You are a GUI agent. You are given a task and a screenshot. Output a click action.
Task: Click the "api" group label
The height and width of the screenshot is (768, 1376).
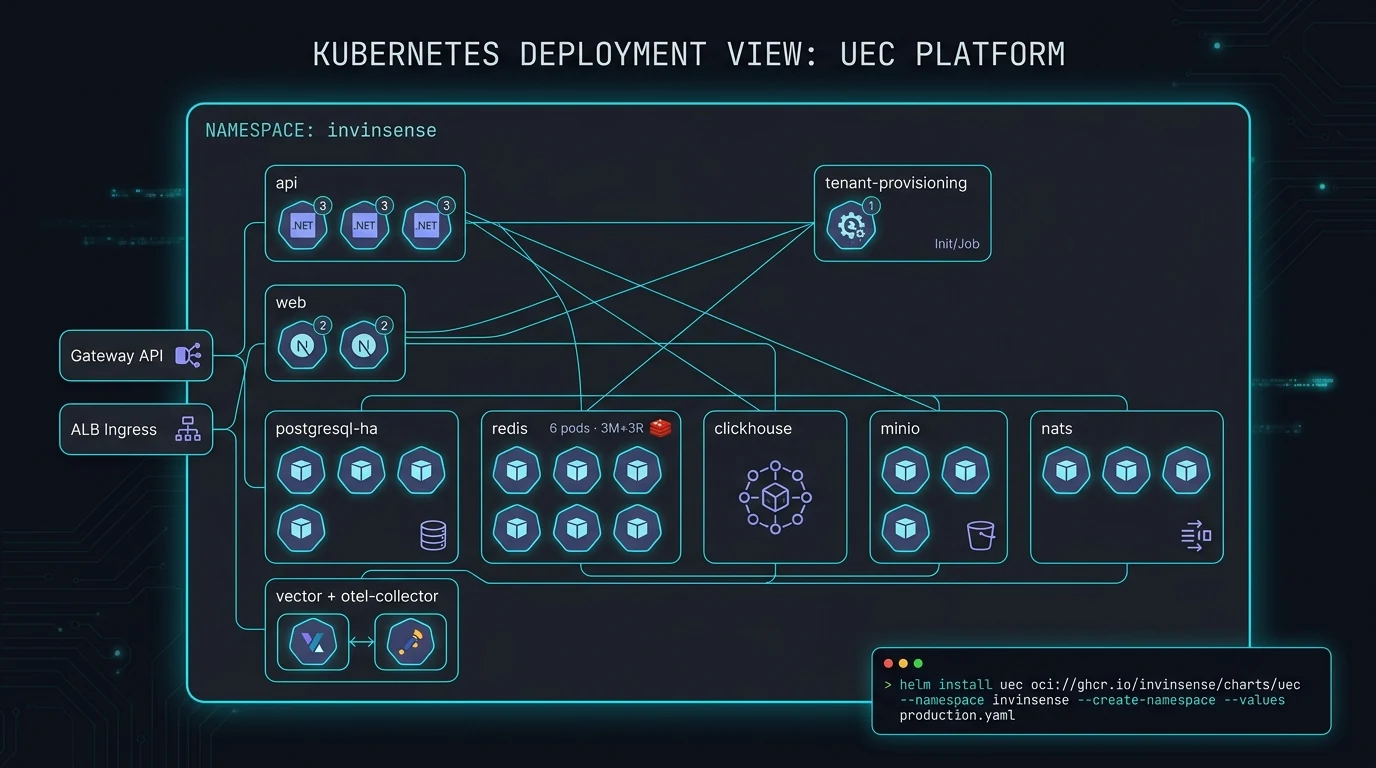coord(287,183)
